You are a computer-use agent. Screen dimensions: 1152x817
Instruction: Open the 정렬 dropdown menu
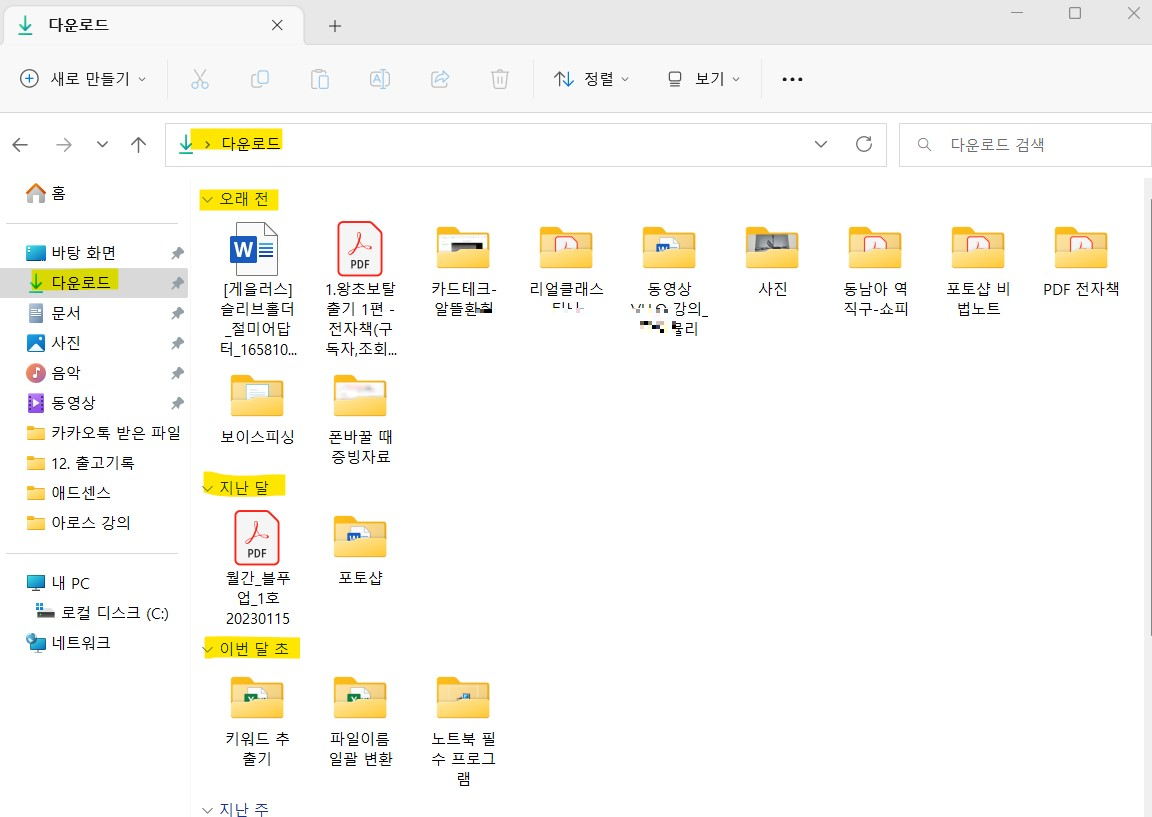[x=592, y=78]
